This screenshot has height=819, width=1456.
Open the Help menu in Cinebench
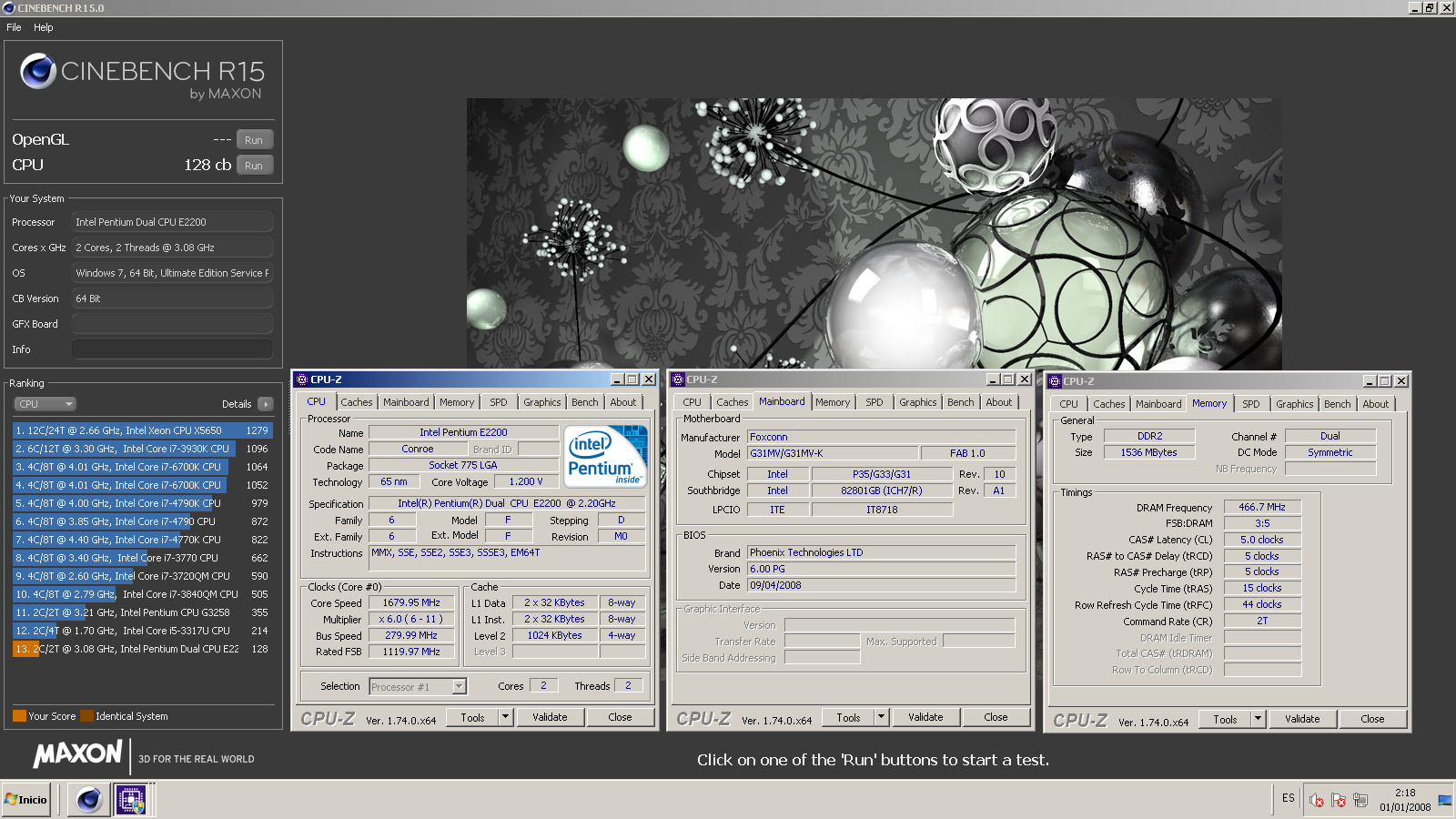[44, 27]
